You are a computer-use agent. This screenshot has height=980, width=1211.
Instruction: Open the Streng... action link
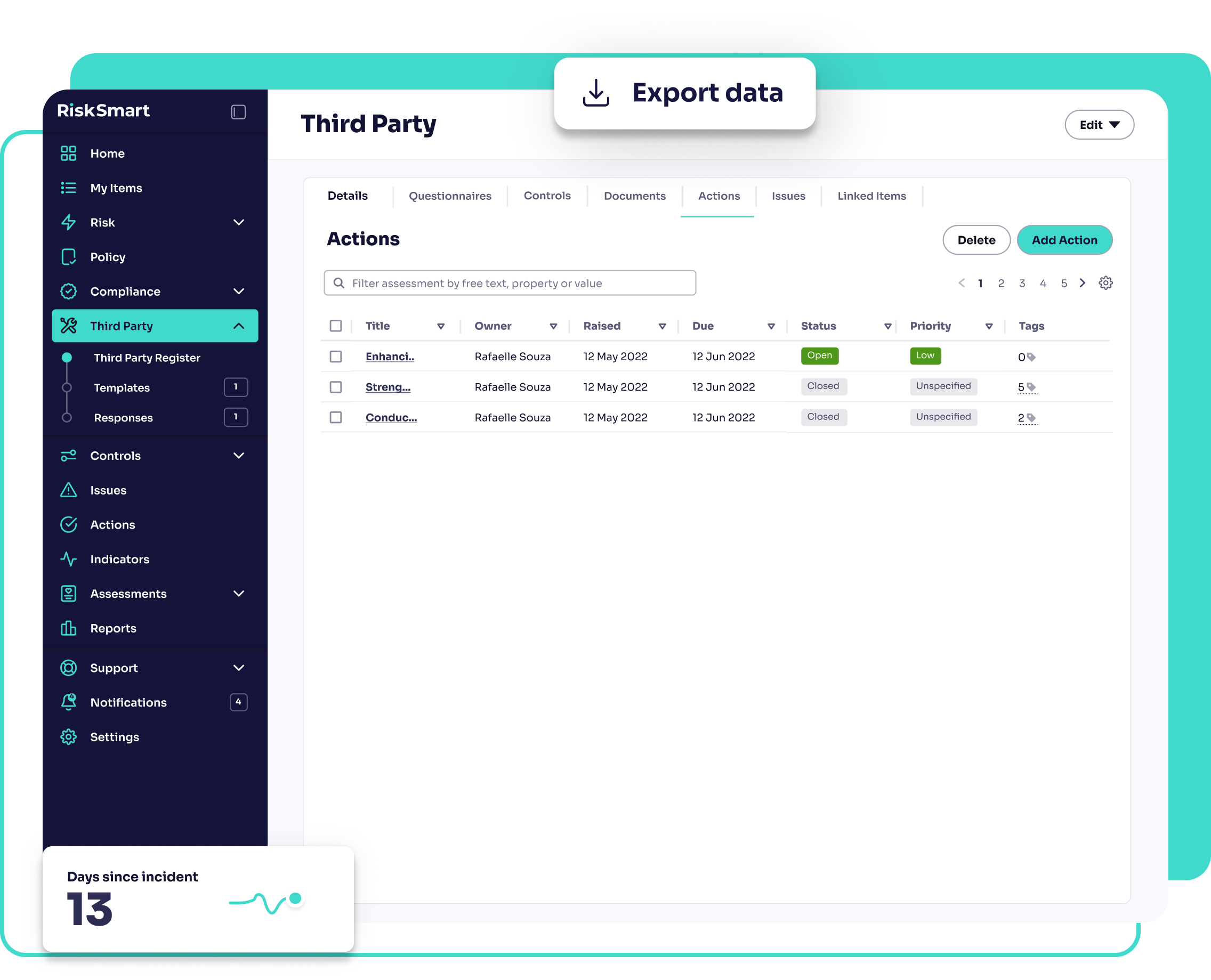pyautogui.click(x=388, y=387)
